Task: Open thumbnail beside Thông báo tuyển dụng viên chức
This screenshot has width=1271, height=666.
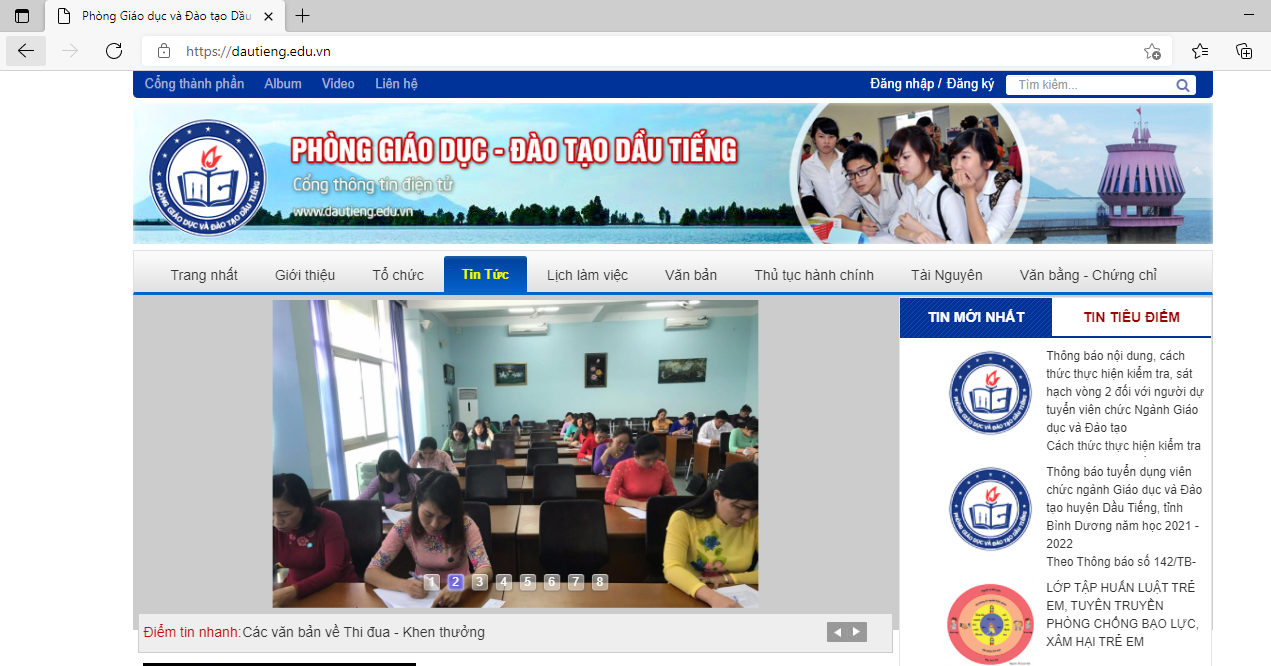Action: point(990,509)
